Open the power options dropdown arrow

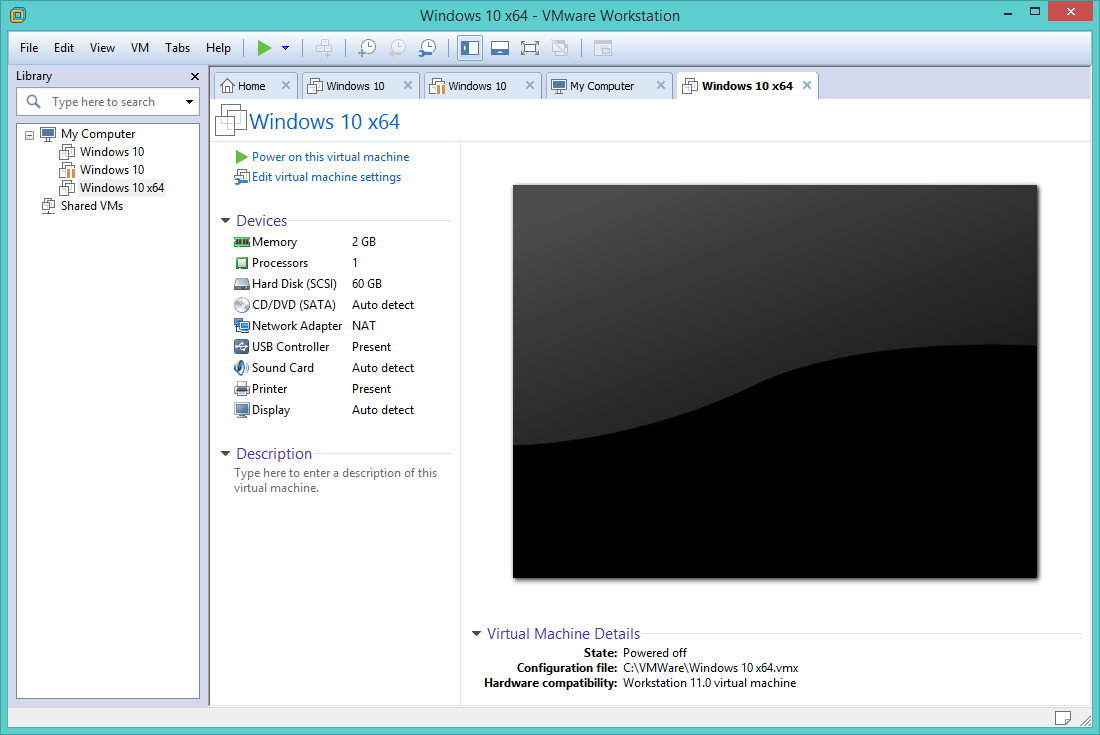pos(286,48)
